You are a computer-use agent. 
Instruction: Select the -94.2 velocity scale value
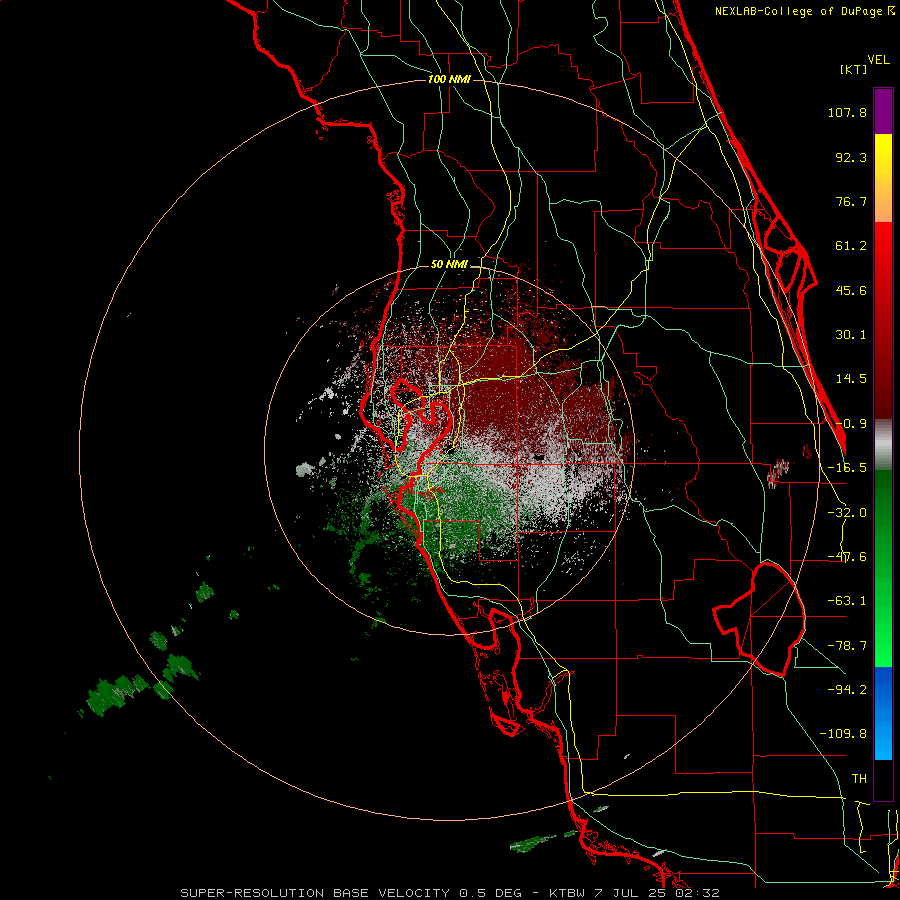pos(847,689)
